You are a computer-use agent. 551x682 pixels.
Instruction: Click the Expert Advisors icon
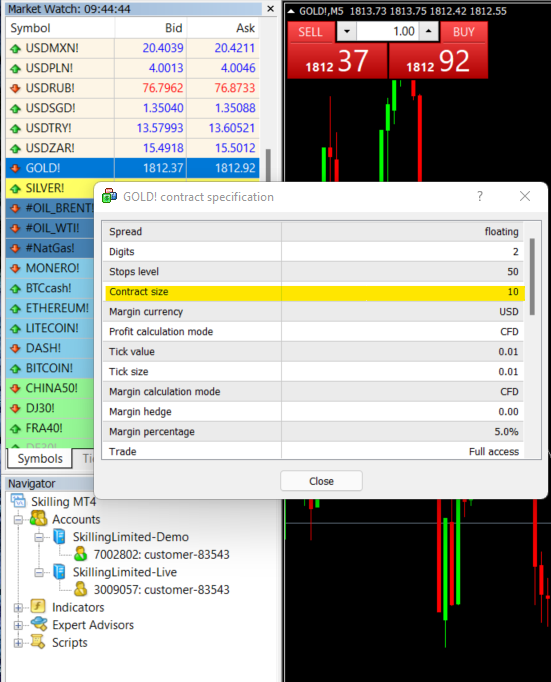tap(39, 624)
